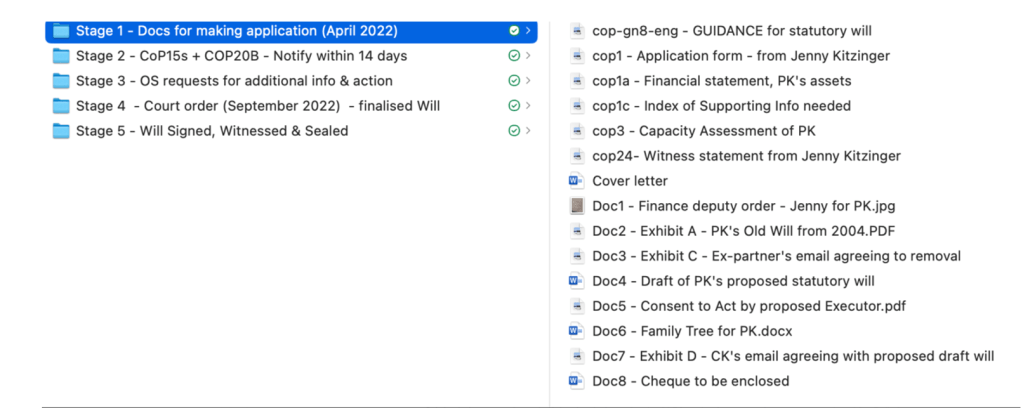Expand Stage 3 folder with the chevron
Image resolution: width=1023 pixels, height=420 pixels.
[528, 81]
